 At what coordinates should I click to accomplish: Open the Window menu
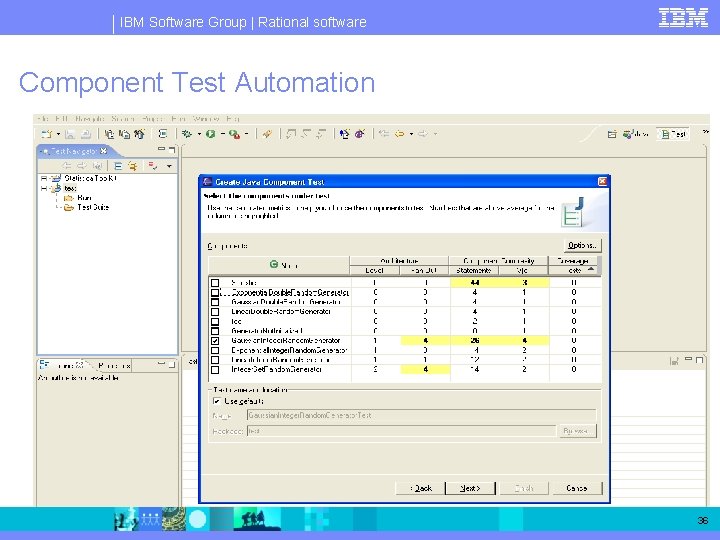click(206, 119)
